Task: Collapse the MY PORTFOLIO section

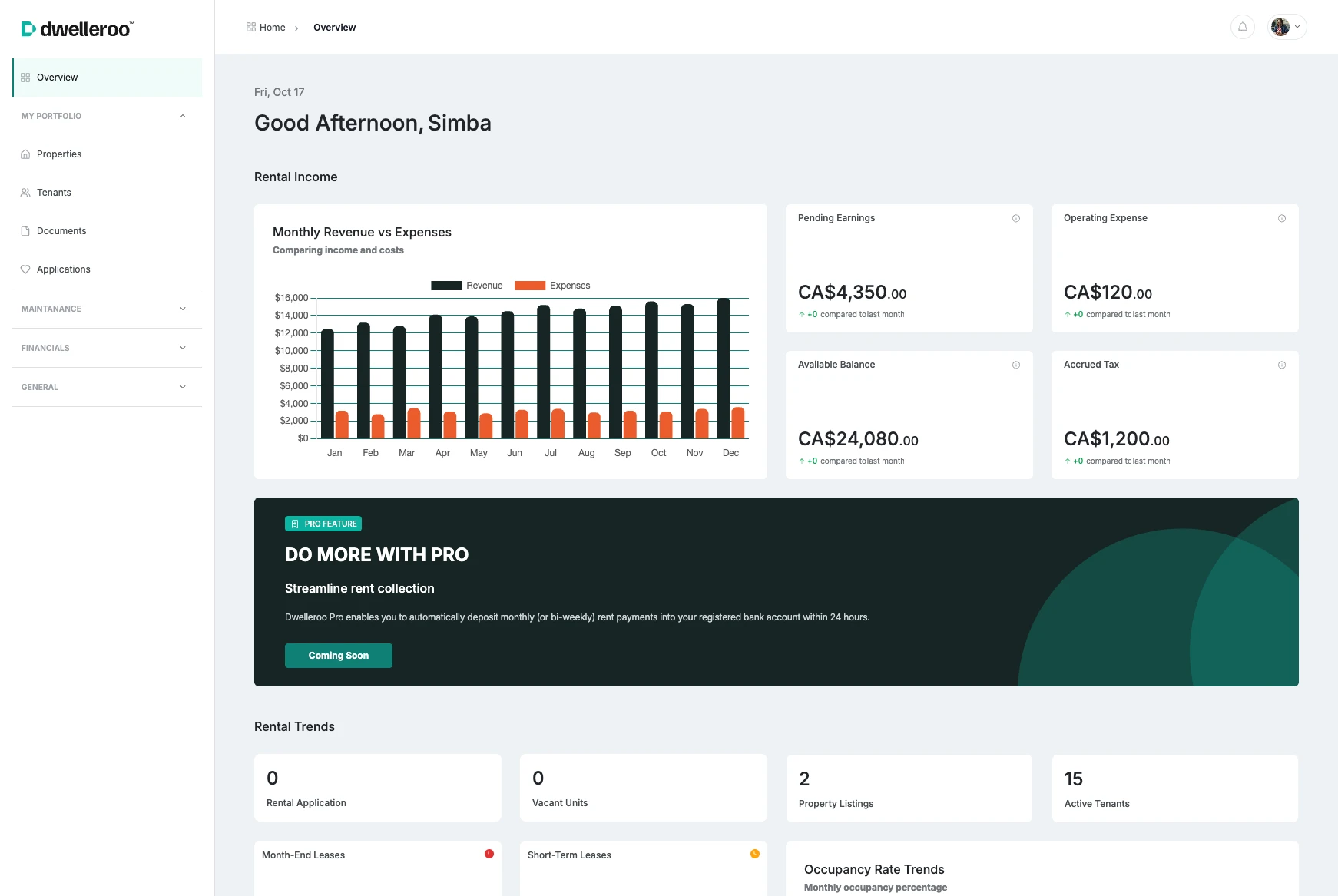Action: point(182,116)
